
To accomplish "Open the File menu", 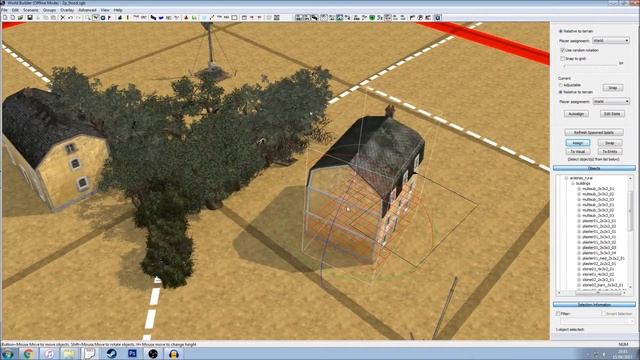I will pos(4,10).
